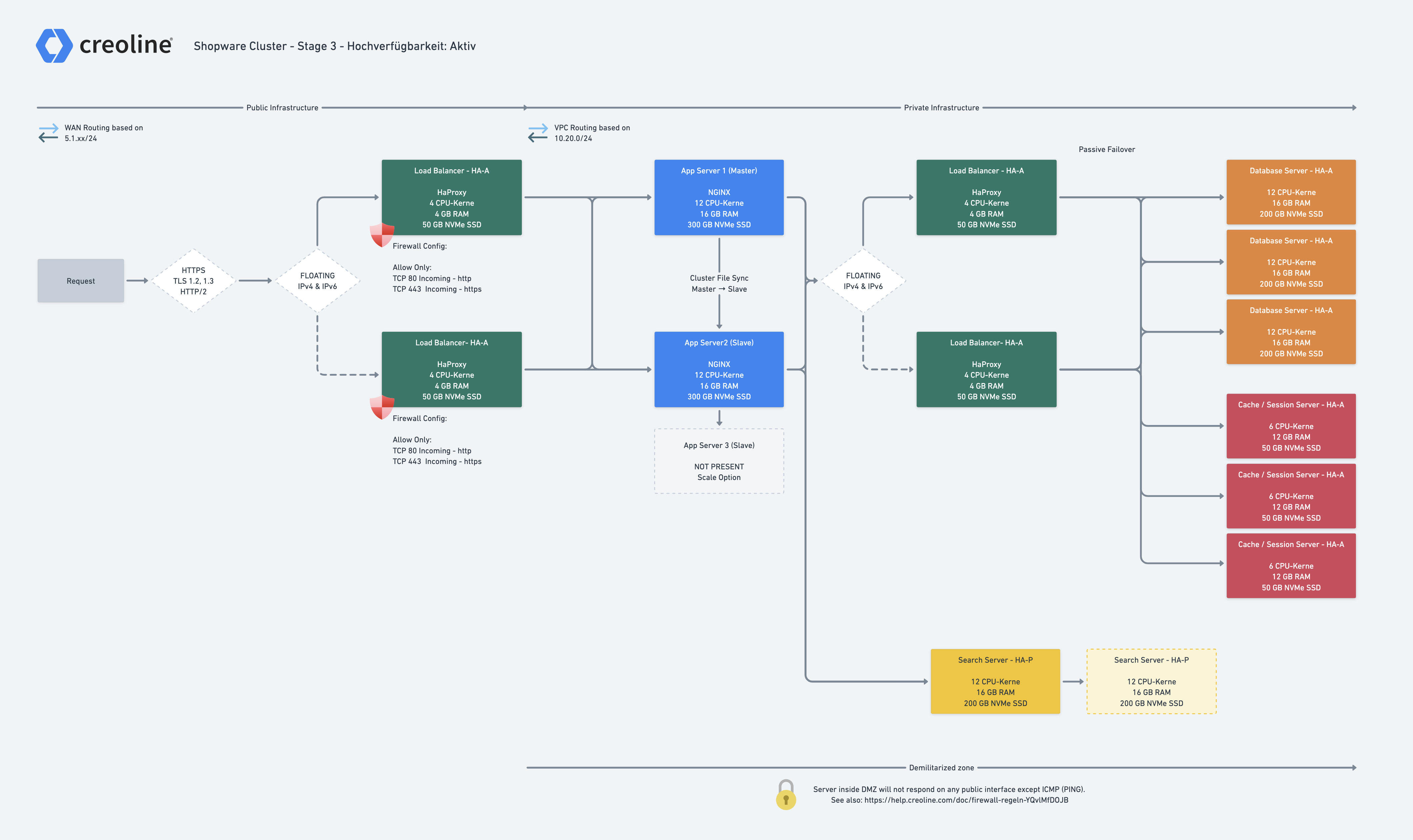Select the solid yellow Search Server - HA-P box
This screenshot has width=1413, height=840.
(x=995, y=682)
